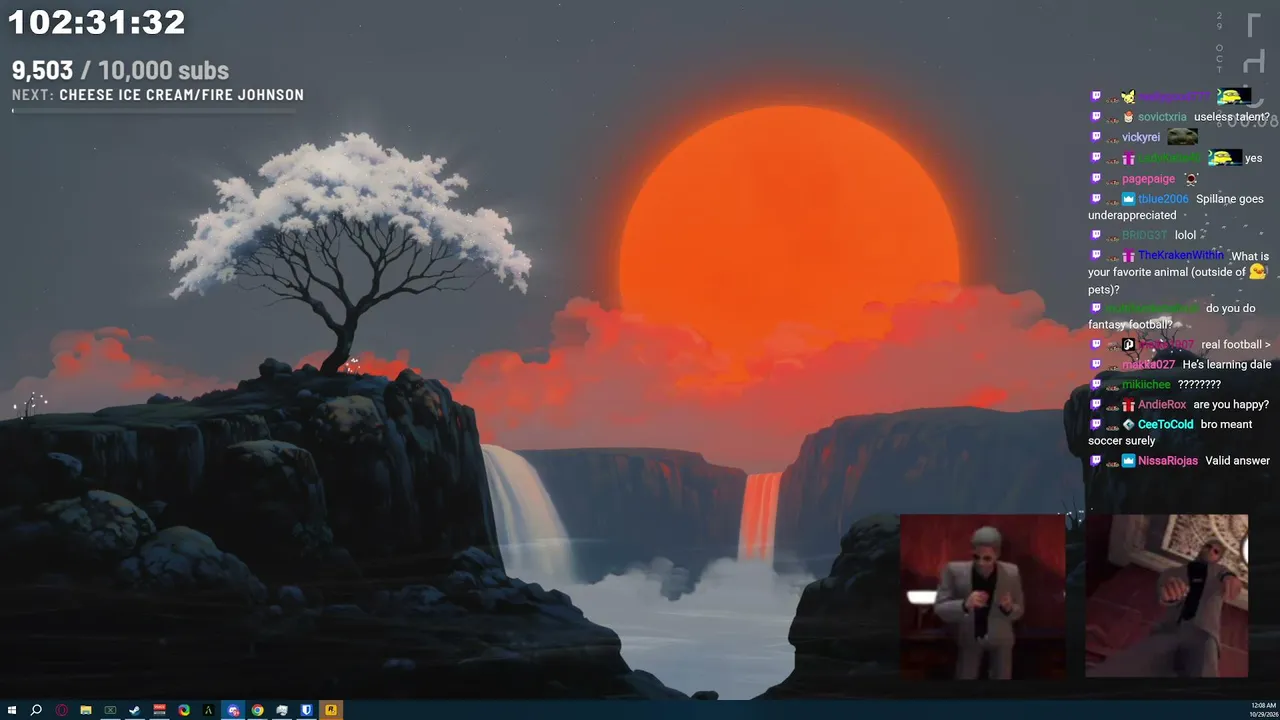Image resolution: width=1280 pixels, height=720 pixels.
Task: Open Steam from the taskbar
Action: click(x=135, y=710)
